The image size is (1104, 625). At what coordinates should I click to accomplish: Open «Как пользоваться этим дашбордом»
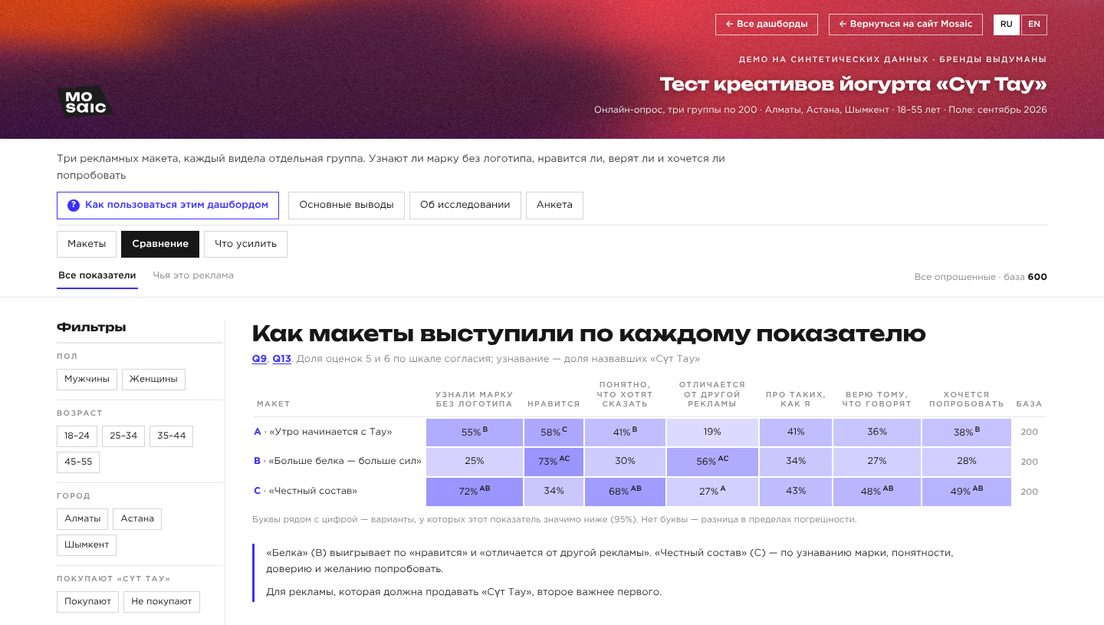pos(168,205)
